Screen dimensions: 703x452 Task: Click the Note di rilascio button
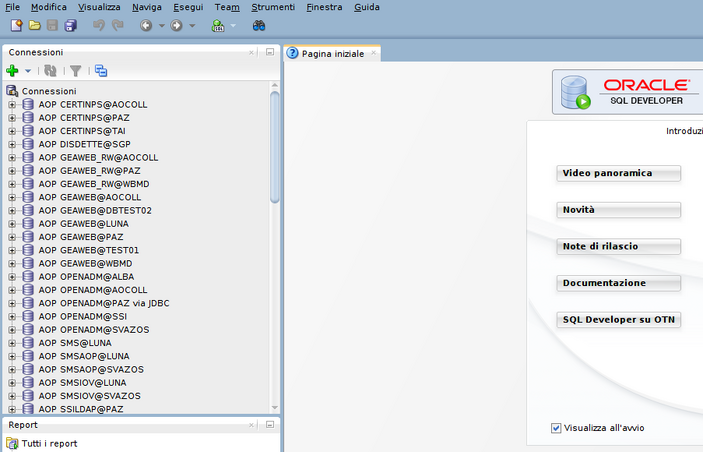tap(619, 247)
